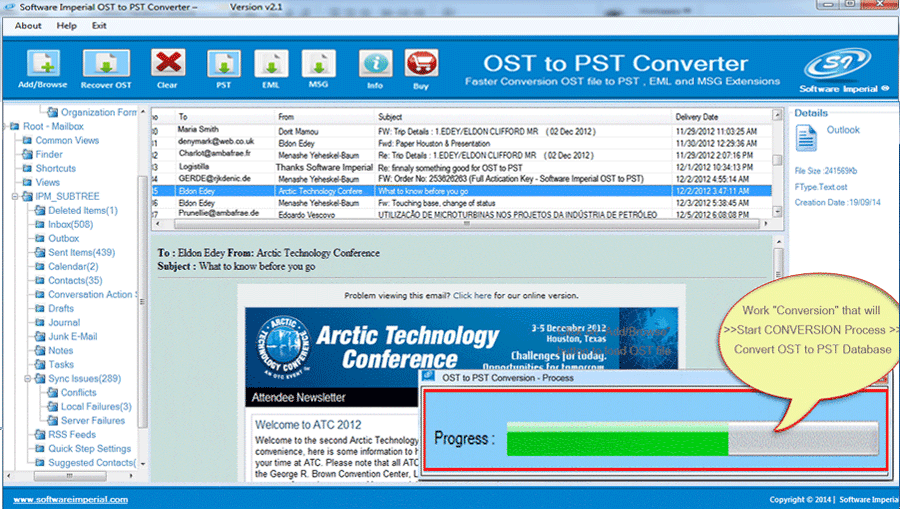Image resolution: width=900 pixels, height=509 pixels.
Task: Select the email to Charlot@ambafrae.fr
Action: [x=461, y=155]
